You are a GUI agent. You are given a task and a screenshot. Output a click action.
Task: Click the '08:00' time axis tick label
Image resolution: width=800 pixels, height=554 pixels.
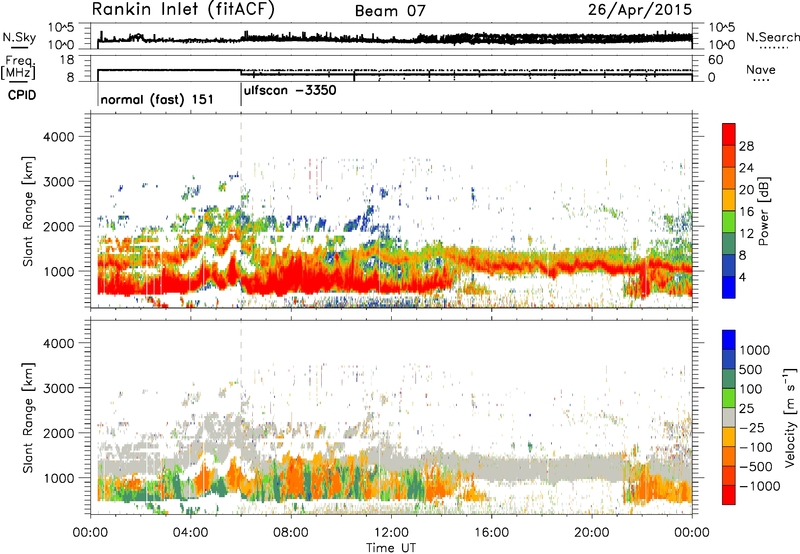290,533
